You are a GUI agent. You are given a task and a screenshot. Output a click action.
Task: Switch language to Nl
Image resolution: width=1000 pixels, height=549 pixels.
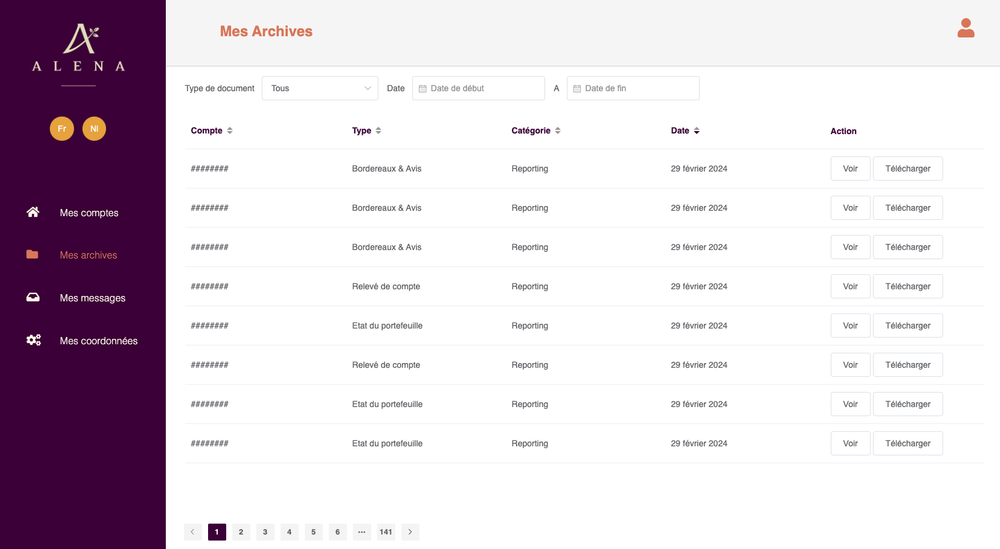click(94, 129)
